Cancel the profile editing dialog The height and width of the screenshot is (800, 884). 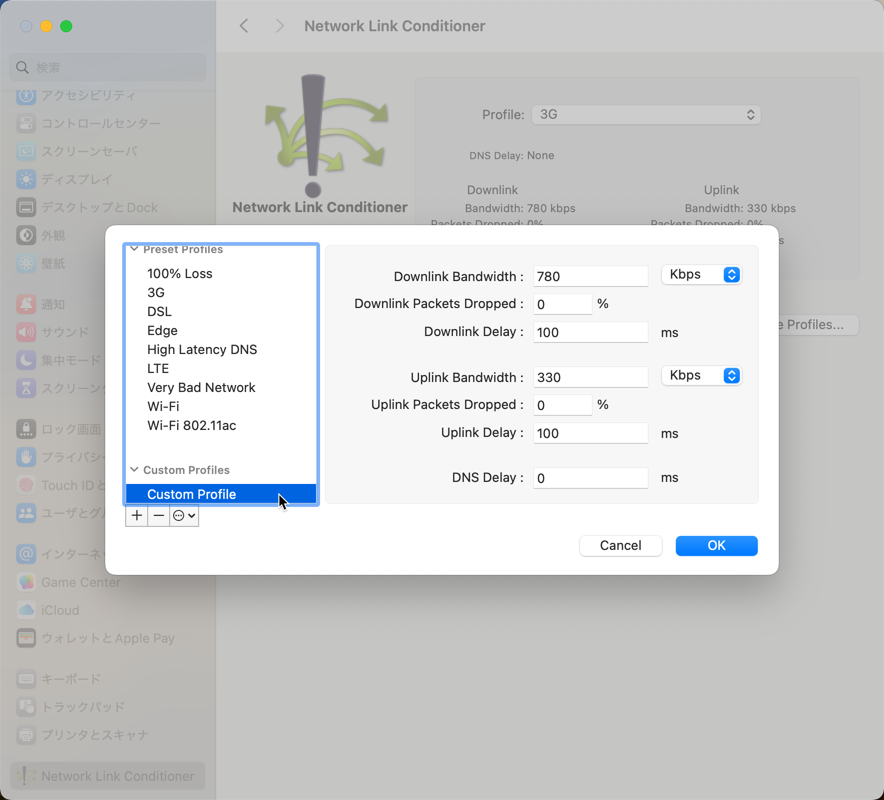(x=620, y=545)
